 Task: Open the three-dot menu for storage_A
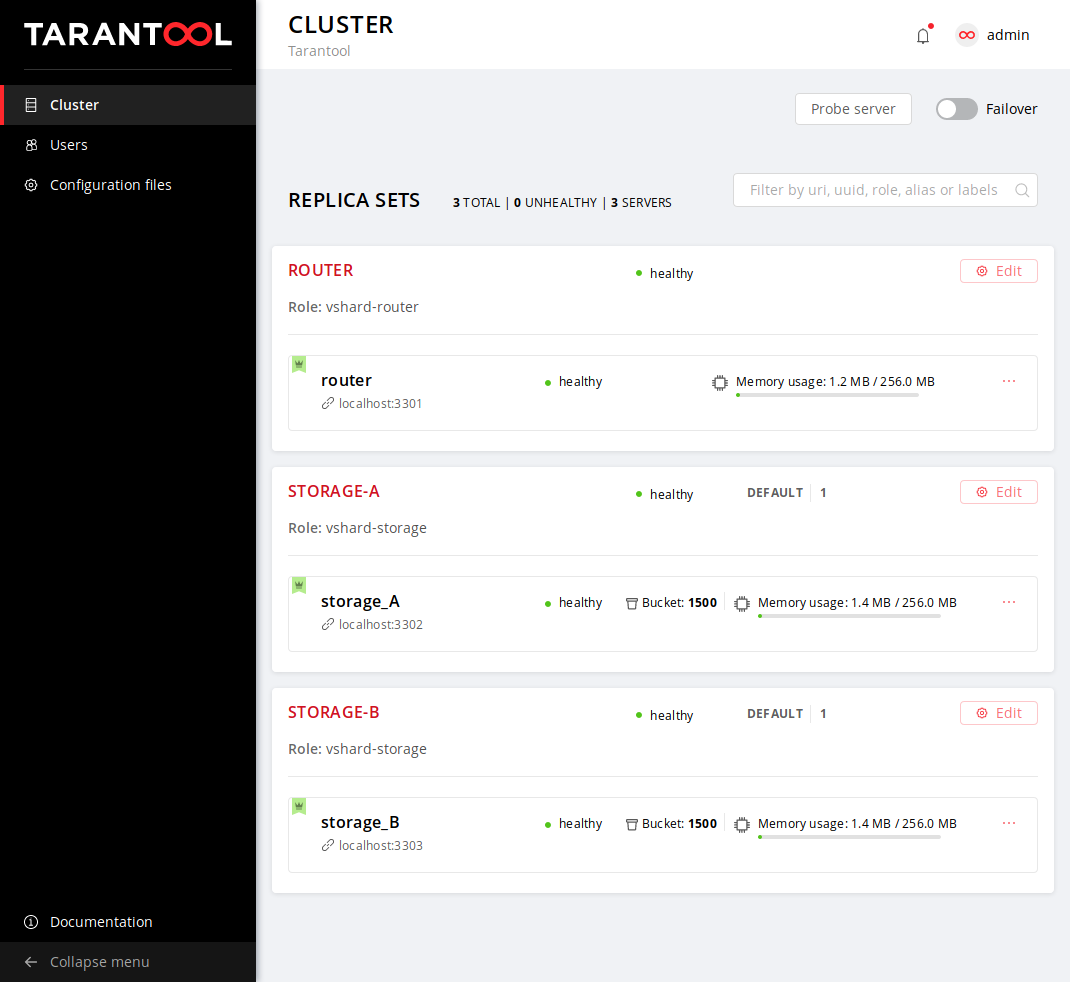pyautogui.click(x=1009, y=602)
